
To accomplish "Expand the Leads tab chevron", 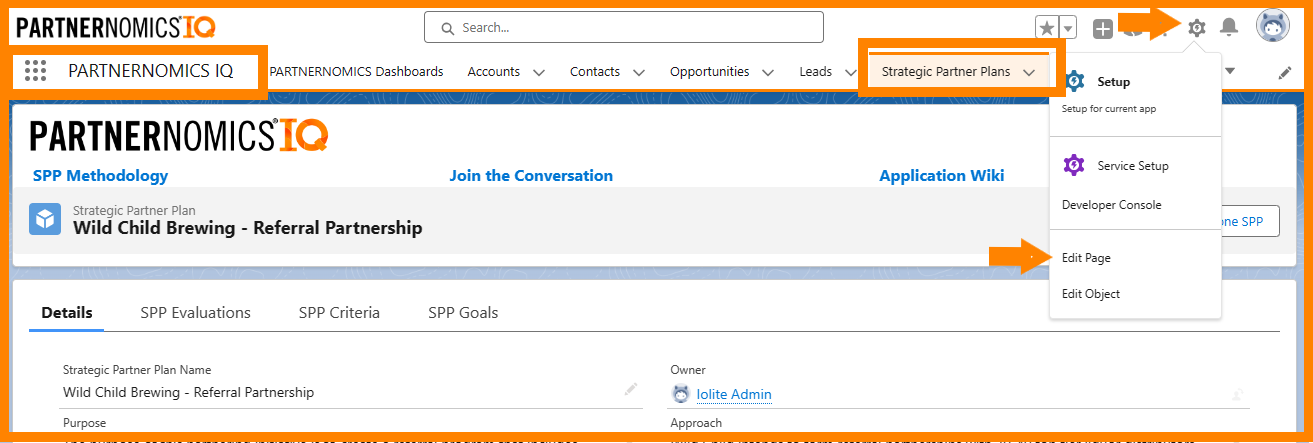I will tap(850, 72).
